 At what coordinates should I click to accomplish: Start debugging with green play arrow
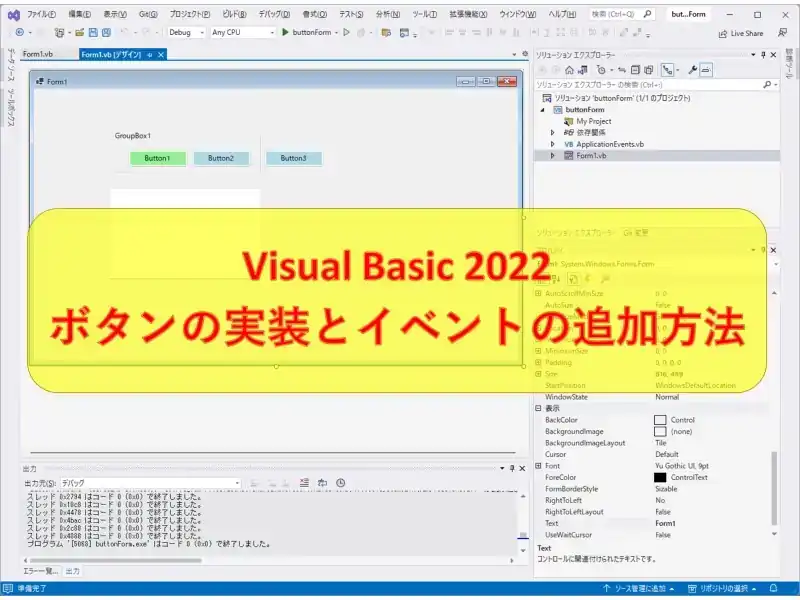pyautogui.click(x=285, y=32)
